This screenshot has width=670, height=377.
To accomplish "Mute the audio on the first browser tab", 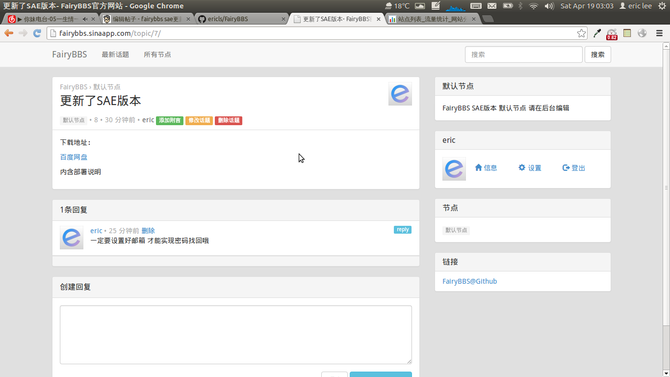I will 85,19.
